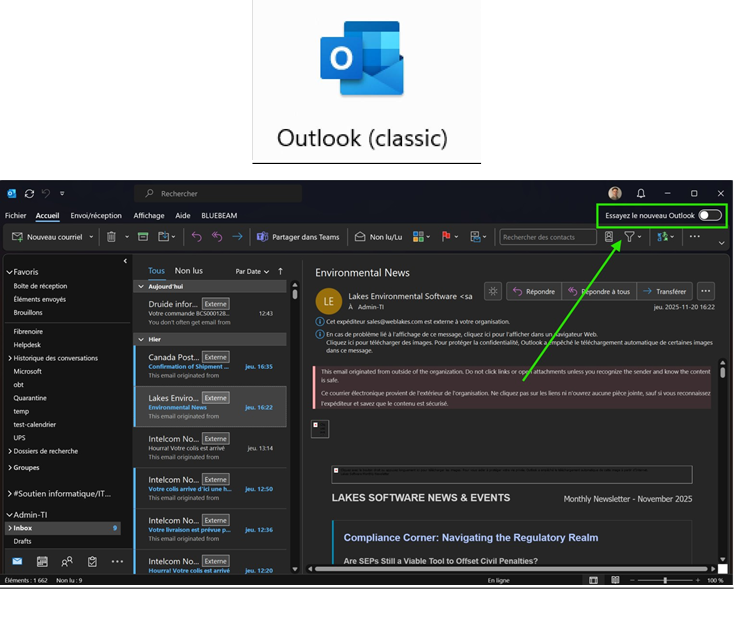Open the Quick Access toolbar customize arrow
The height and width of the screenshot is (629, 738).
coord(62,194)
